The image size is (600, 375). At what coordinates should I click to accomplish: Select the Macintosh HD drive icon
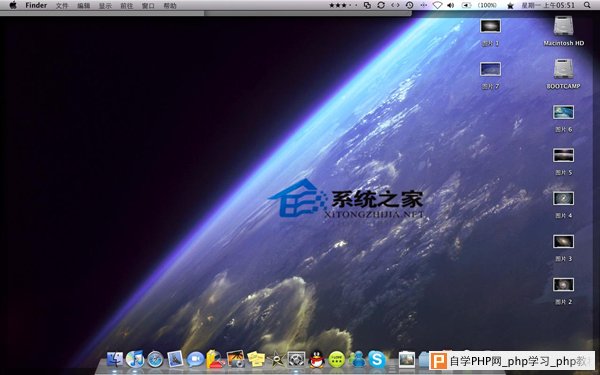(x=564, y=26)
